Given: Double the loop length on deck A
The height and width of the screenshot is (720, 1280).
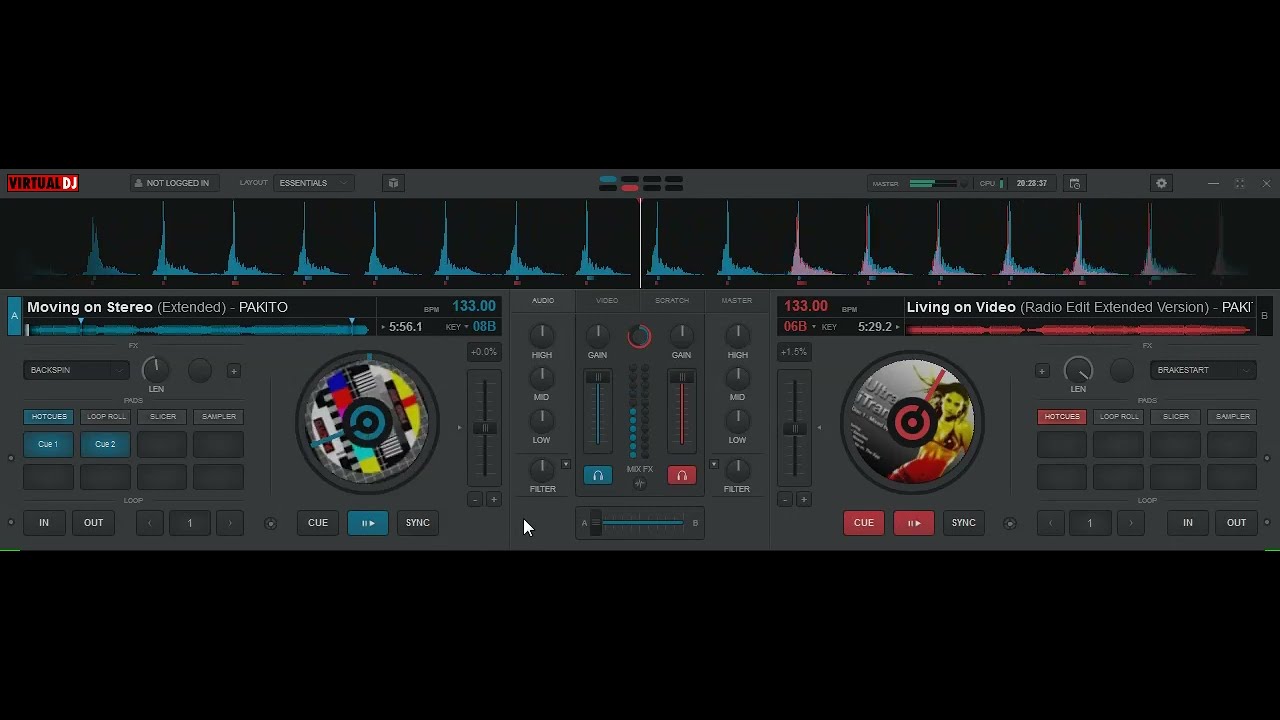Looking at the screenshot, I should (231, 523).
